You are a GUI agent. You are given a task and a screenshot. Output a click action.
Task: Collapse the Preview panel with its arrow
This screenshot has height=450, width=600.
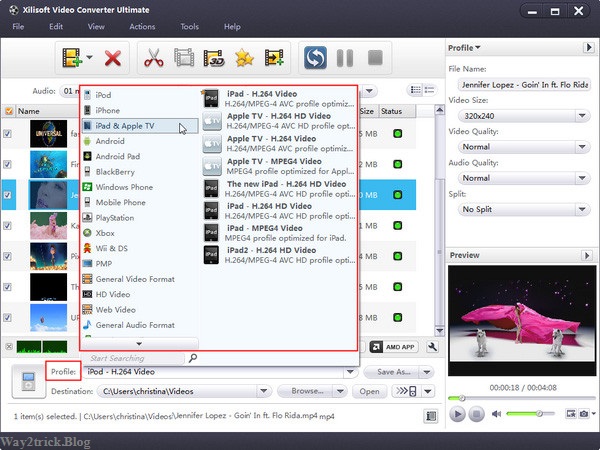pyautogui.click(x=587, y=255)
